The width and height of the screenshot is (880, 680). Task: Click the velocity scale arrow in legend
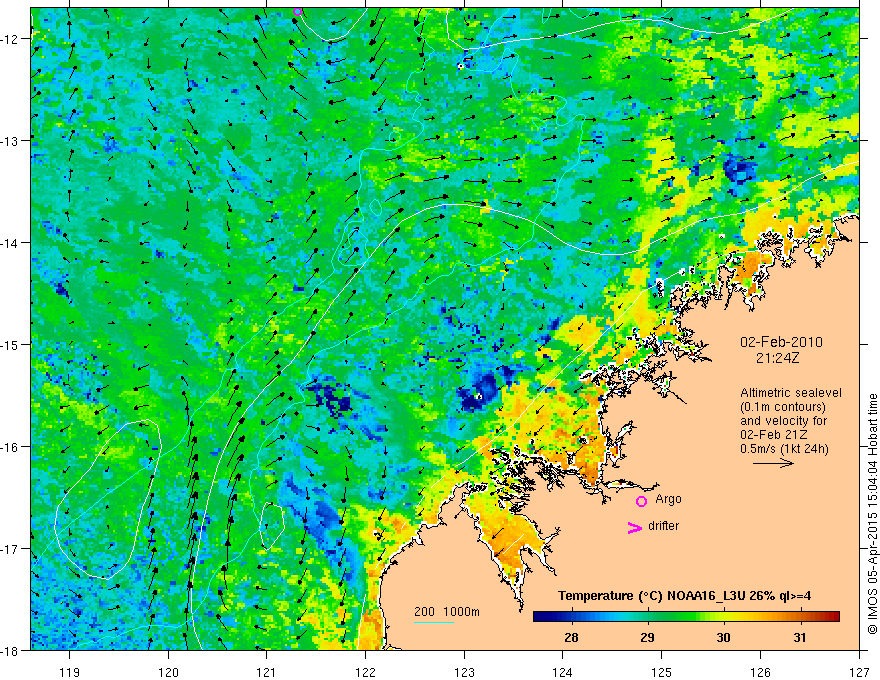(773, 463)
